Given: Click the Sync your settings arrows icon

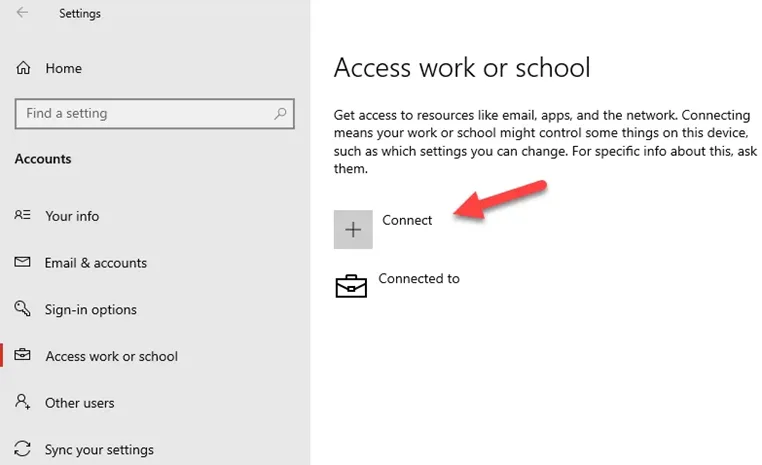Looking at the screenshot, I should point(22,448).
